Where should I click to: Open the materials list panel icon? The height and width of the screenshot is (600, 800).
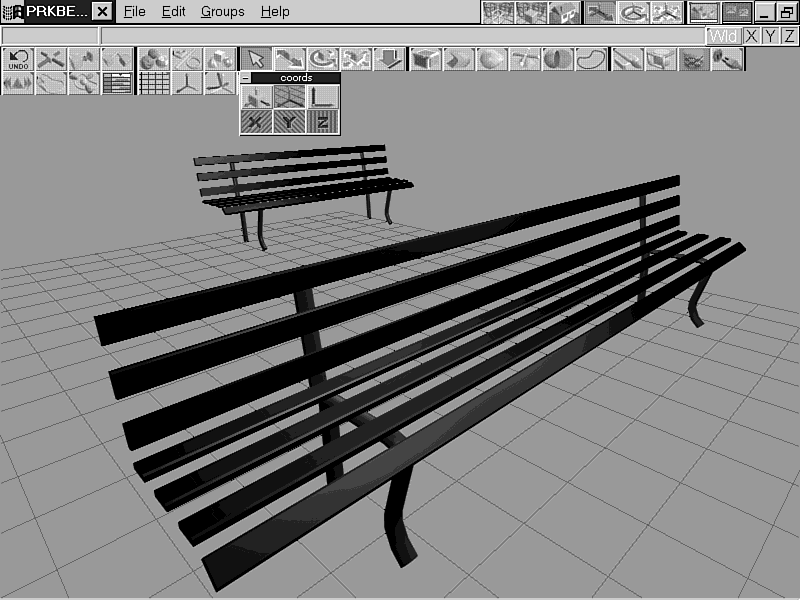(x=117, y=83)
